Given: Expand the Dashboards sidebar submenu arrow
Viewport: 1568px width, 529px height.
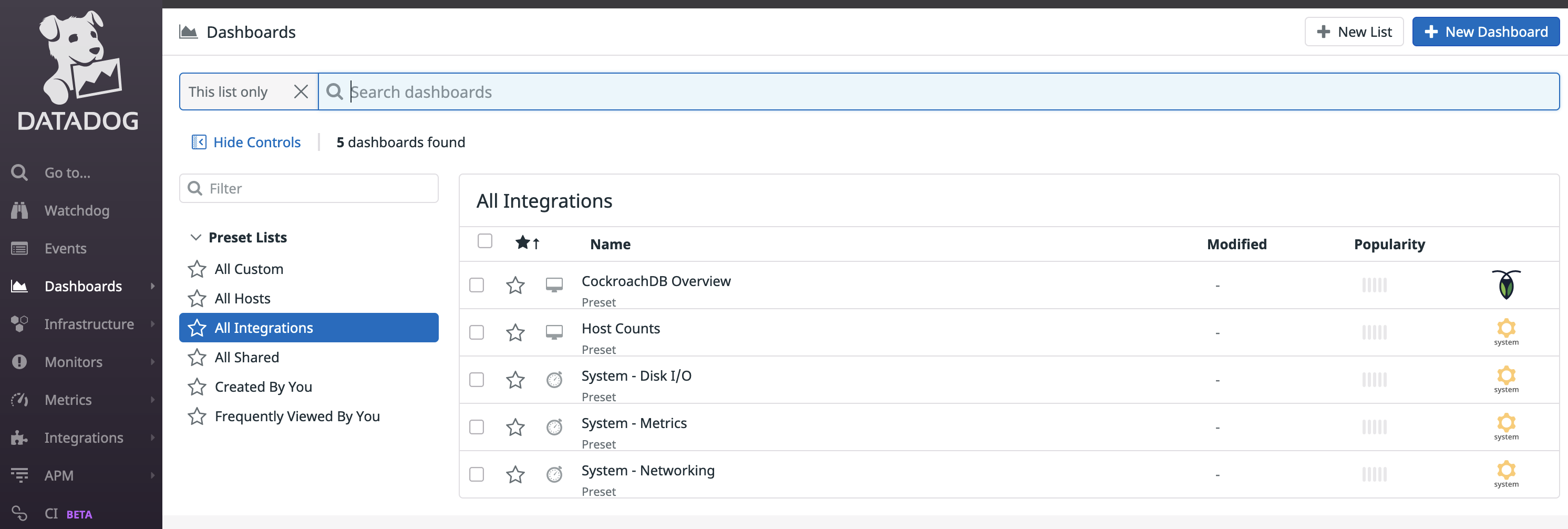Looking at the screenshot, I should pyautogui.click(x=153, y=286).
